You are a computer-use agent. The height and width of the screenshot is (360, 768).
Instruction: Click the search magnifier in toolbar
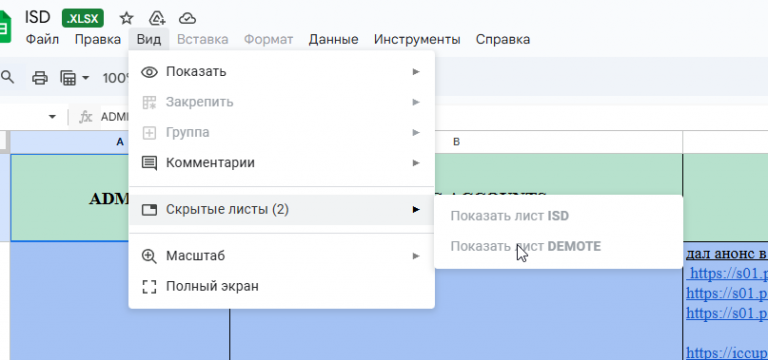[7, 77]
